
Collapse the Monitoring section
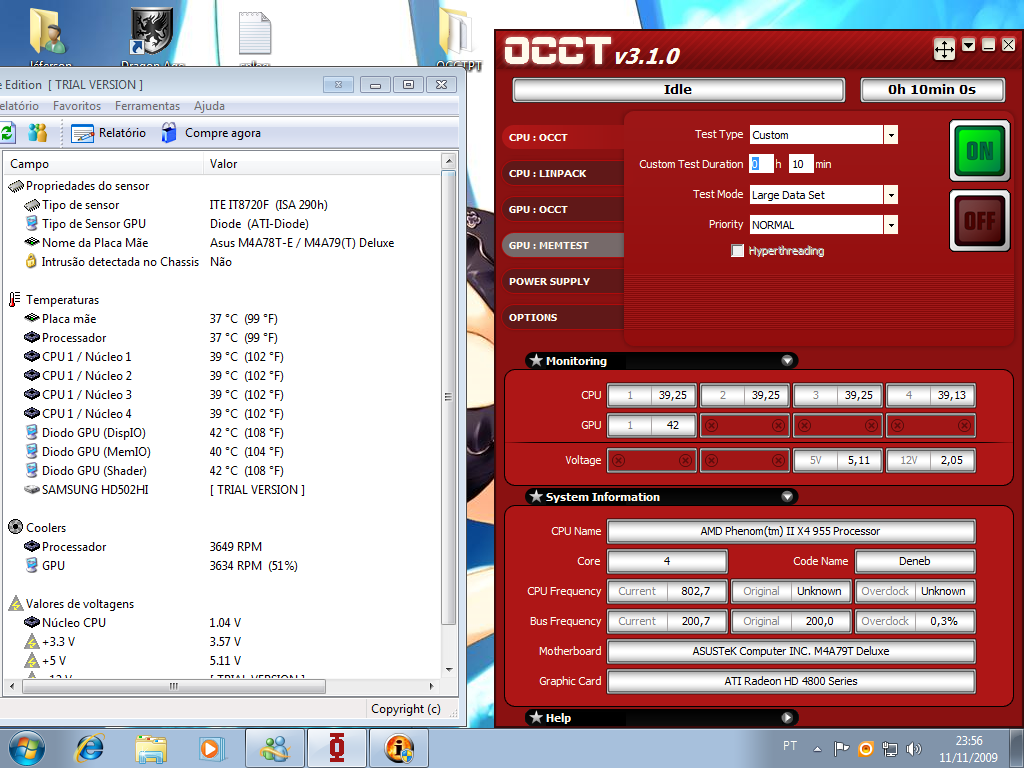(787, 361)
